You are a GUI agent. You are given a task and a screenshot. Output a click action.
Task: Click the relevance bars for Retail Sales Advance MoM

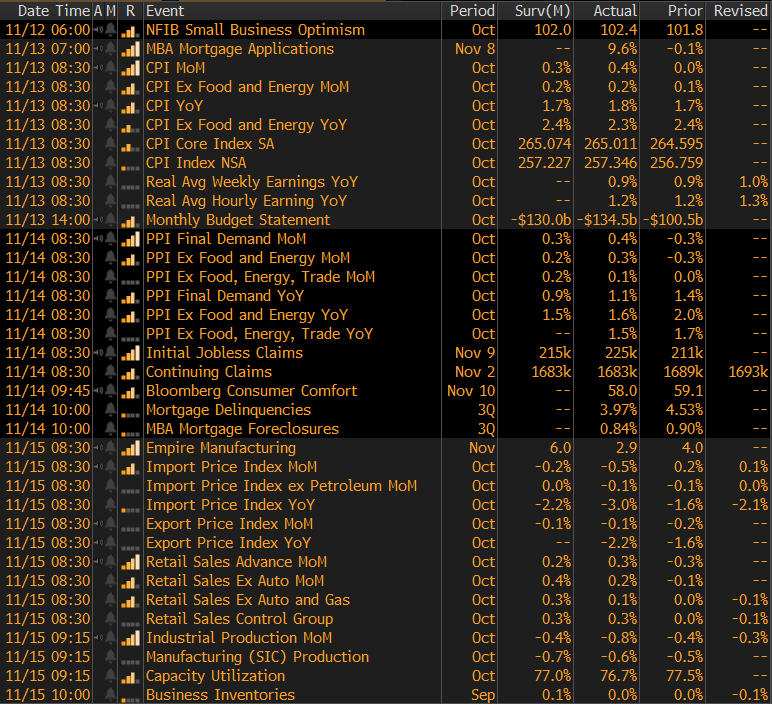[x=130, y=562]
